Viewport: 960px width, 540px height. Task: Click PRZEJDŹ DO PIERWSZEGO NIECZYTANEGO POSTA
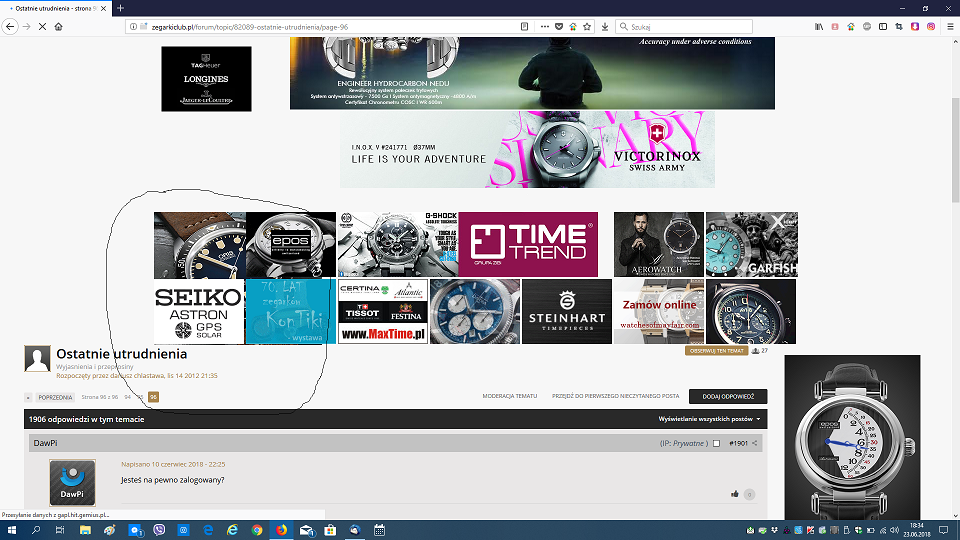[x=615, y=396]
